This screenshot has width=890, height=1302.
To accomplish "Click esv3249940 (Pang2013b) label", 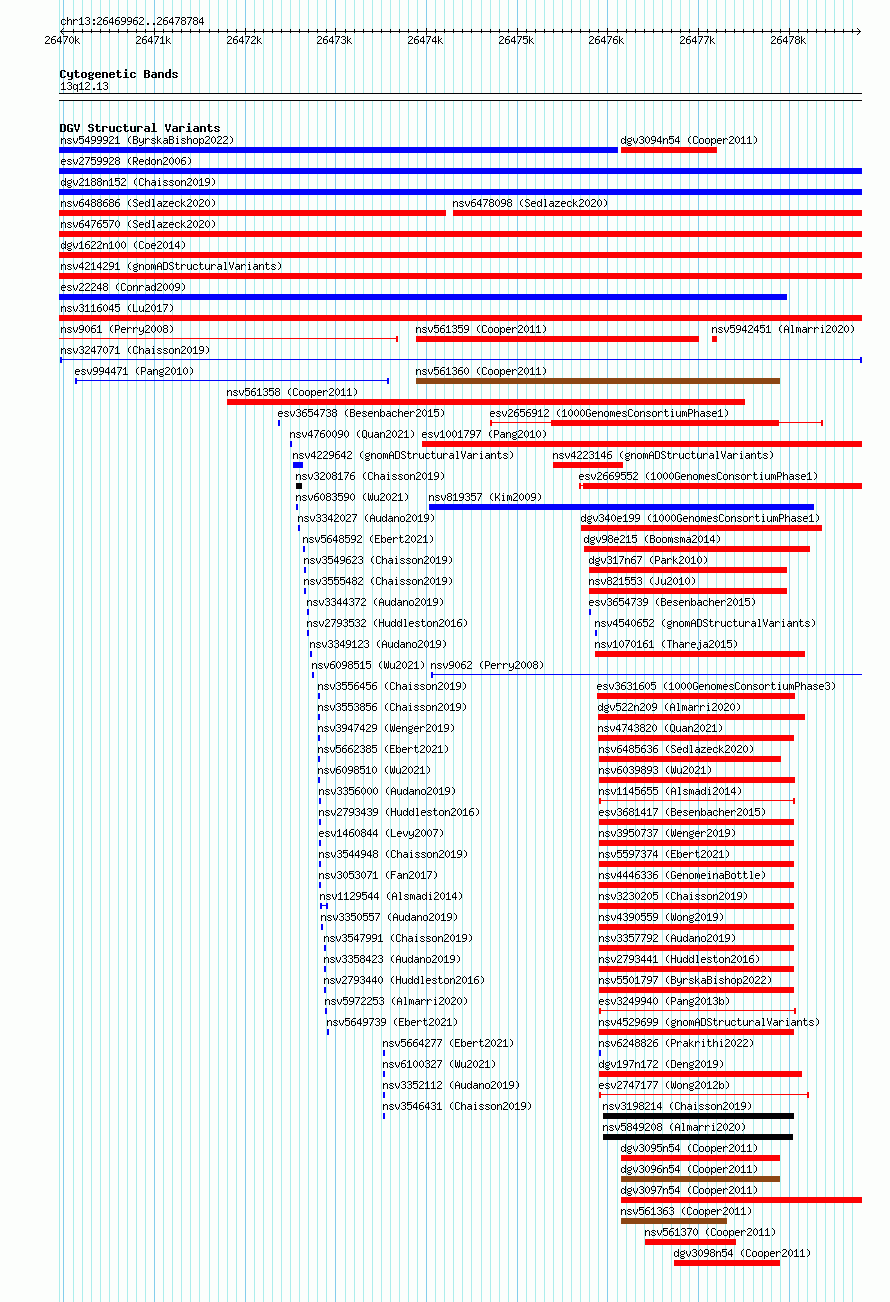I will [664, 1001].
